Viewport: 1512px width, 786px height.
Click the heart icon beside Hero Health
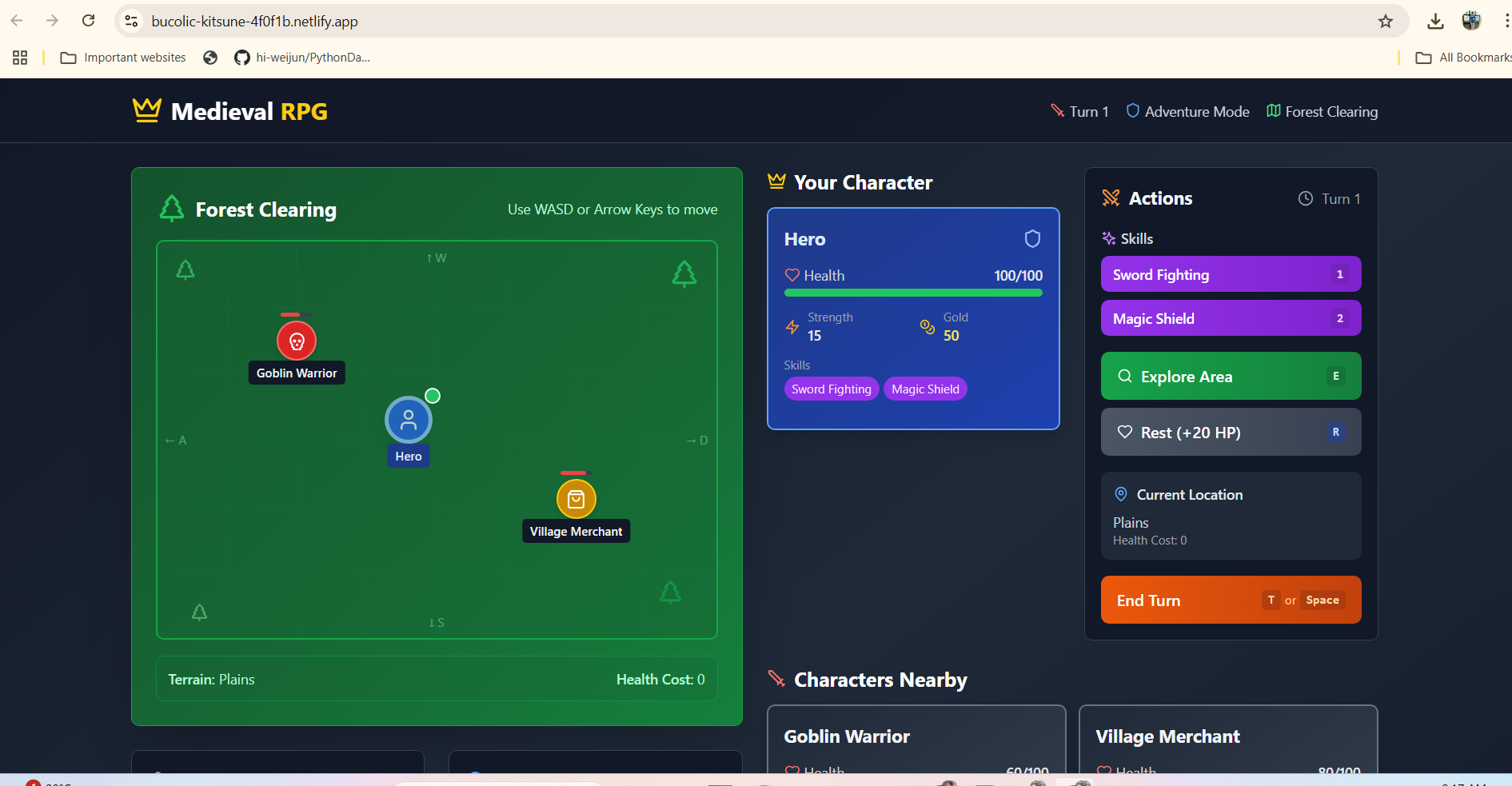[x=792, y=275]
